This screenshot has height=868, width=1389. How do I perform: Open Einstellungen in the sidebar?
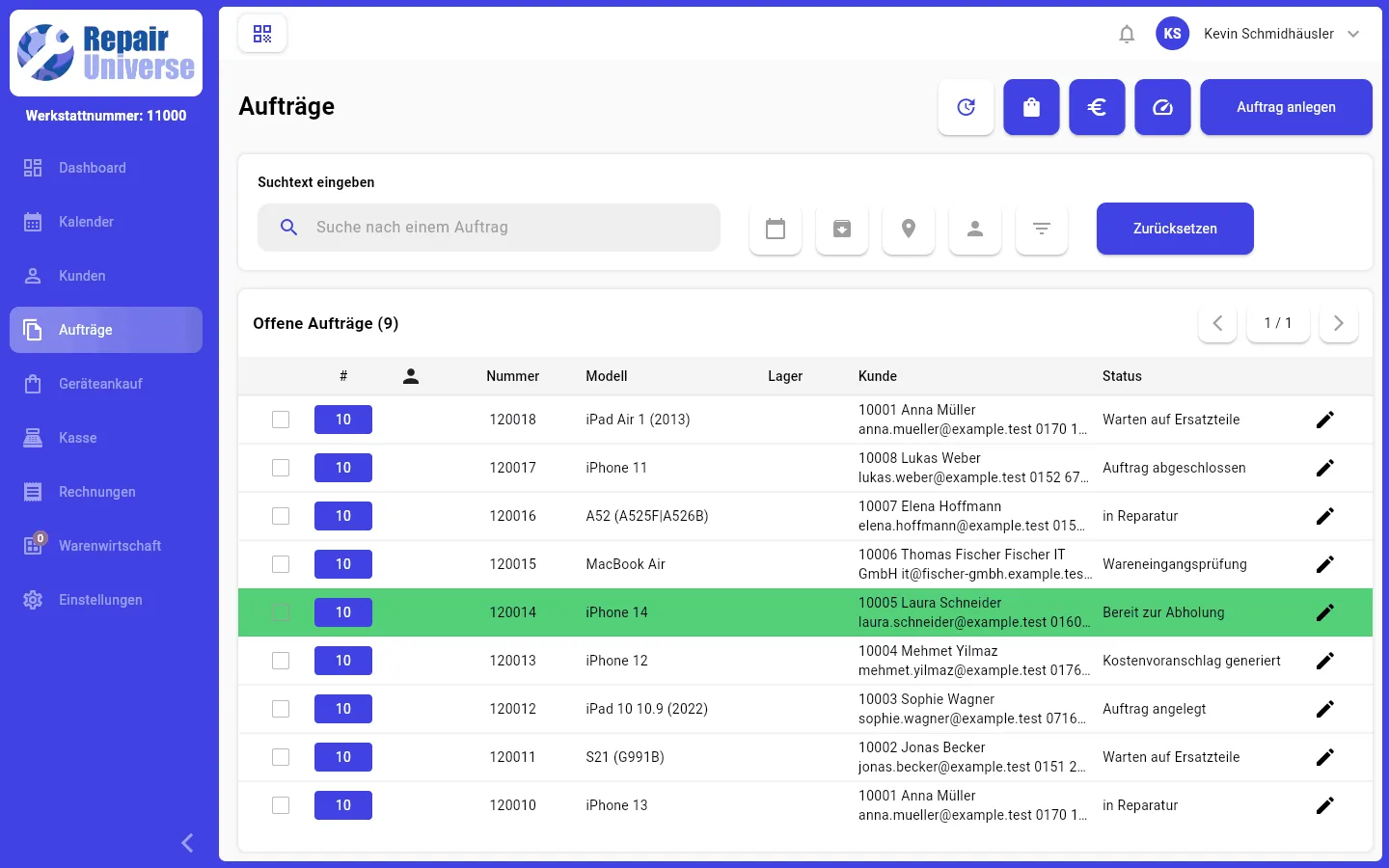click(106, 600)
